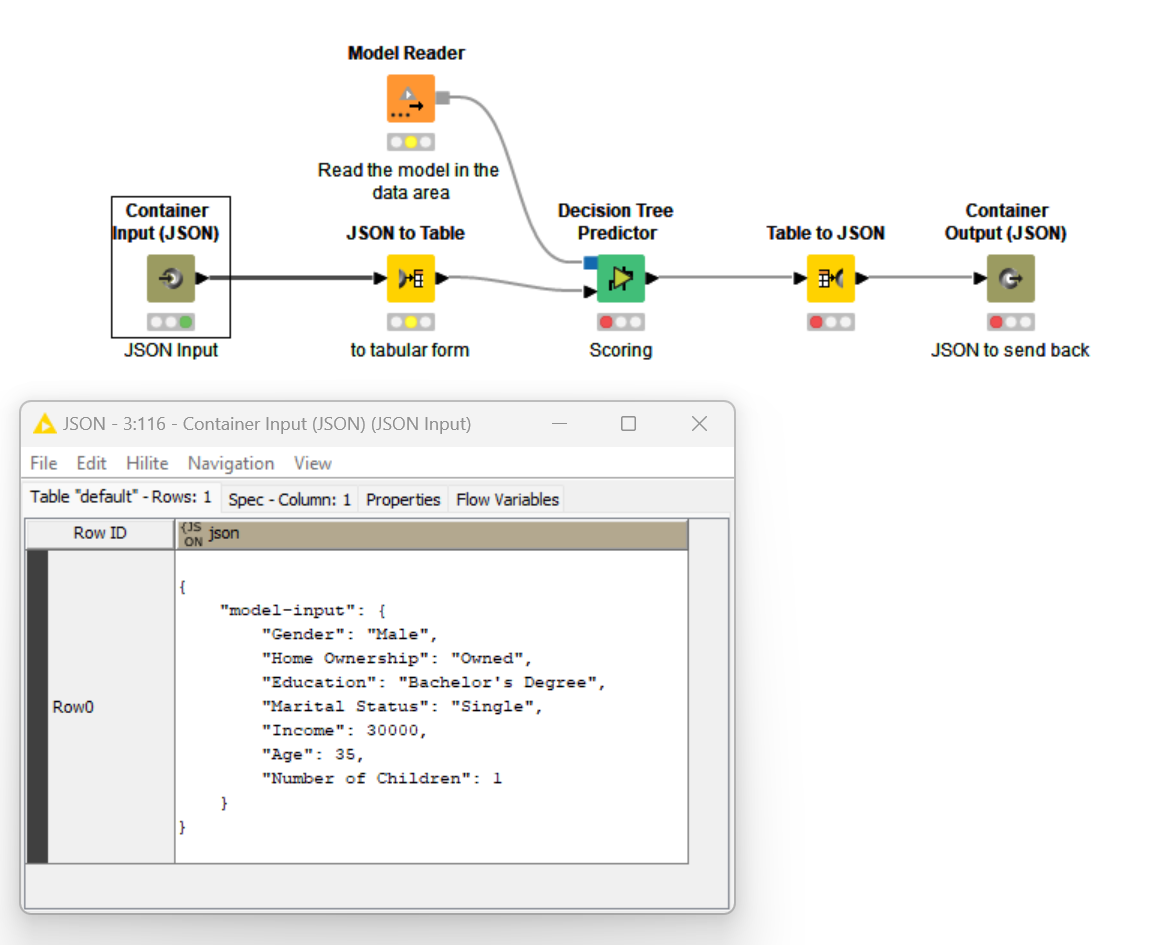Switch to the Spec - Column: 1 tab
The image size is (1168, 945).
[x=289, y=499]
